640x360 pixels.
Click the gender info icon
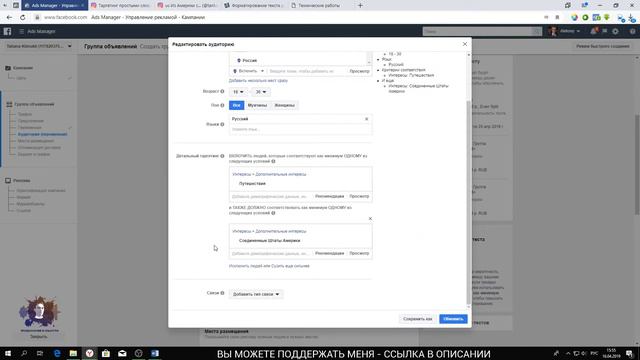pos(222,105)
